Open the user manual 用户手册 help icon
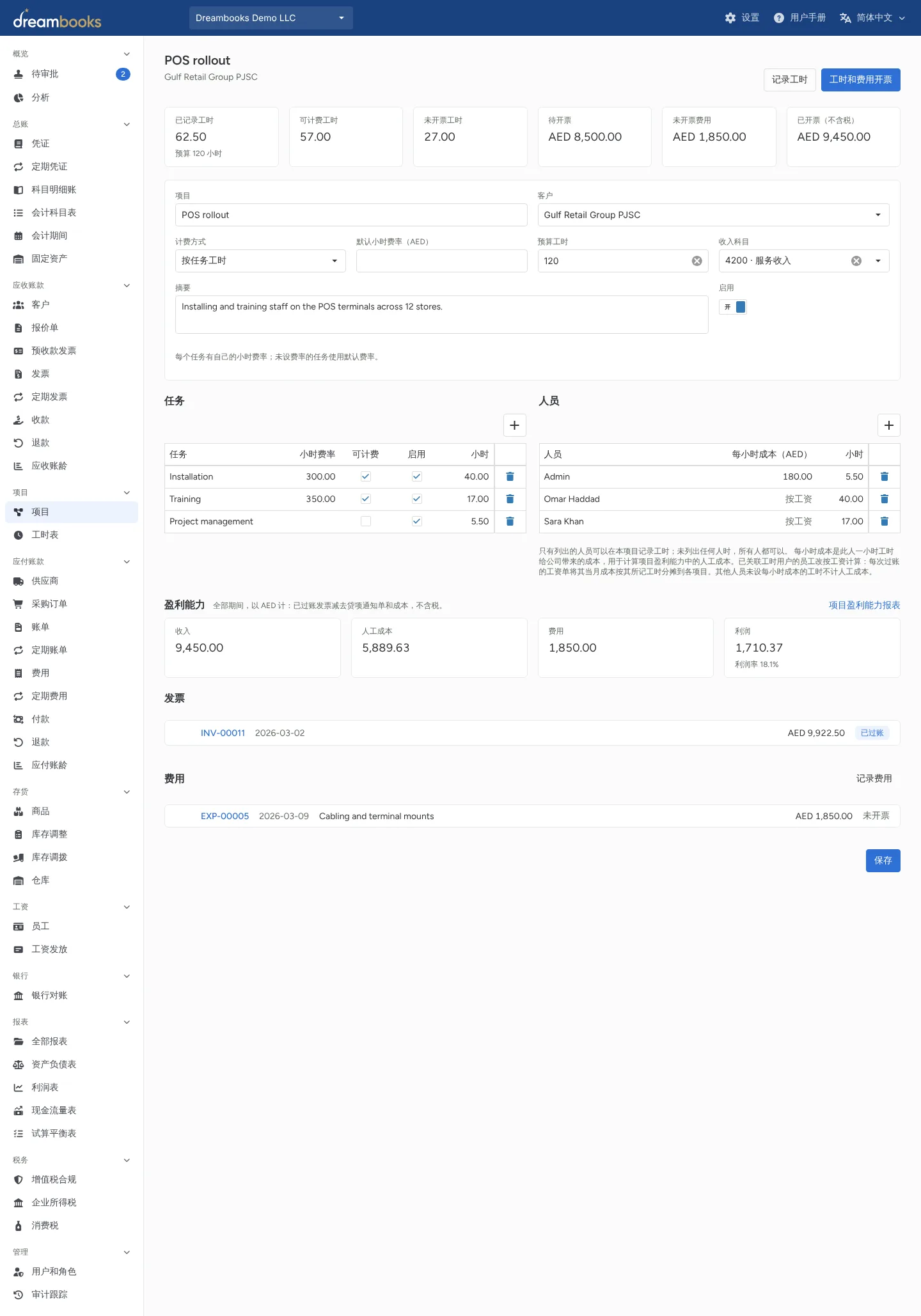921x1316 pixels. point(799,18)
